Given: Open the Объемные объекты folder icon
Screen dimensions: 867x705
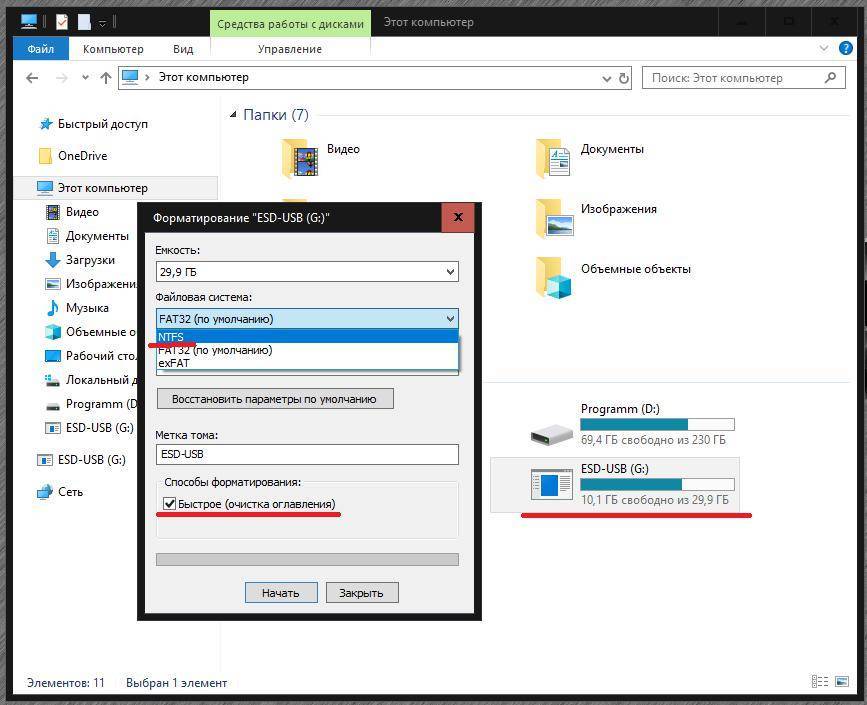Looking at the screenshot, I should point(553,277).
